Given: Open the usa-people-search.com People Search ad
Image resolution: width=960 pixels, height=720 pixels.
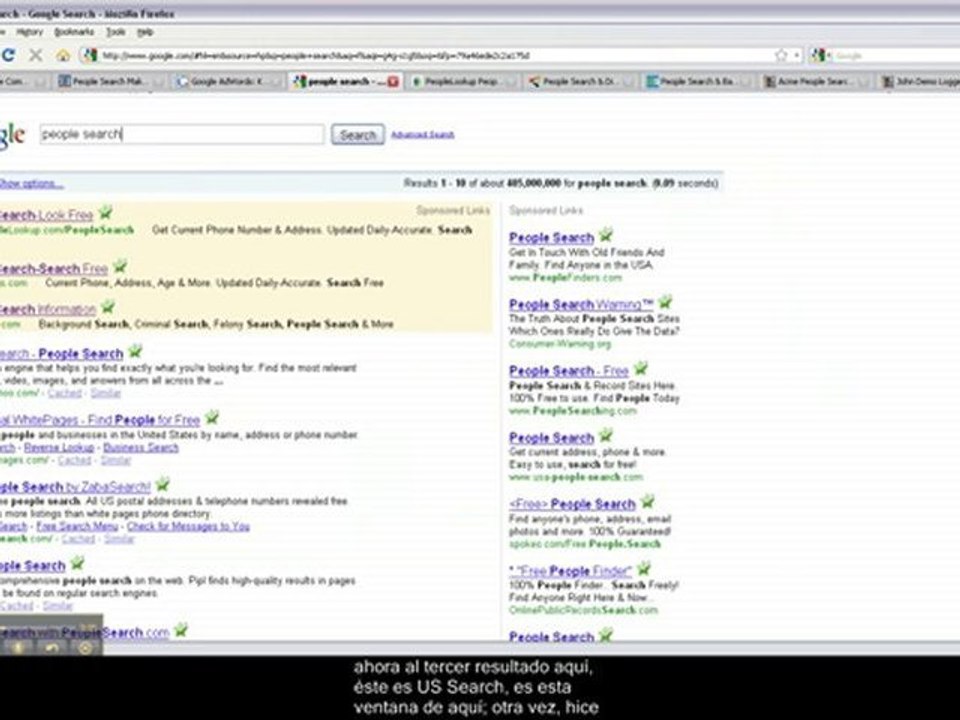Looking at the screenshot, I should coord(552,438).
